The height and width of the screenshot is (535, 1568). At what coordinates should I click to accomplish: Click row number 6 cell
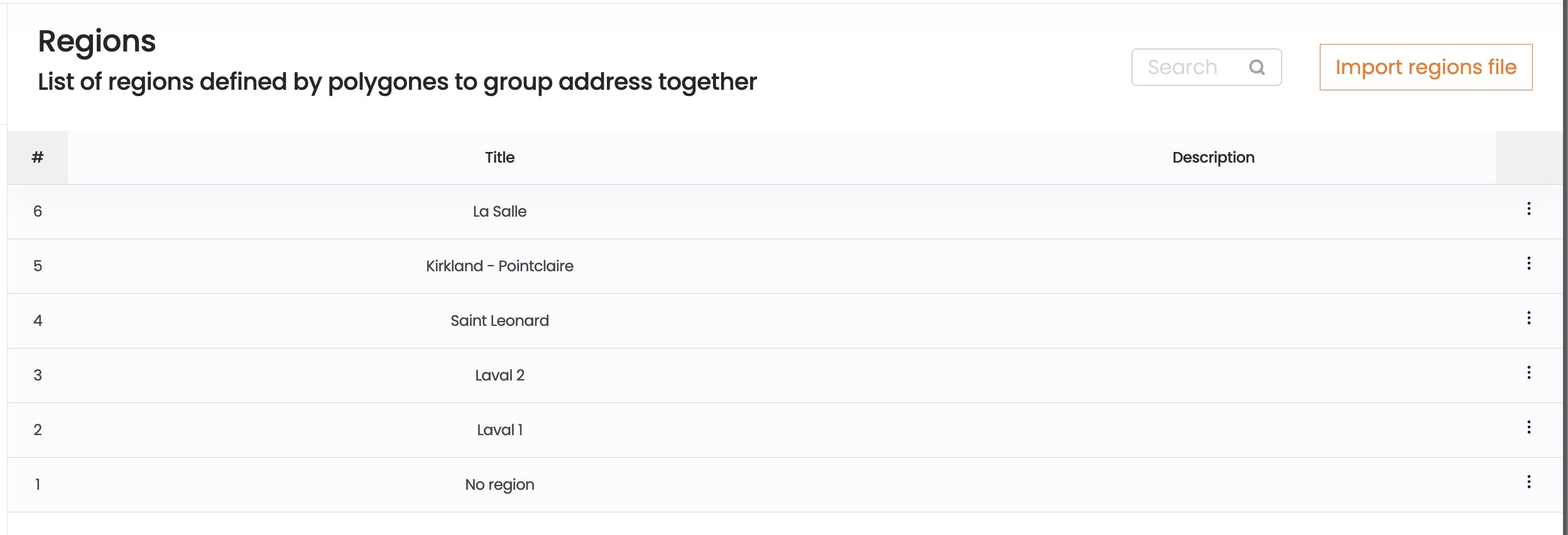tap(38, 212)
